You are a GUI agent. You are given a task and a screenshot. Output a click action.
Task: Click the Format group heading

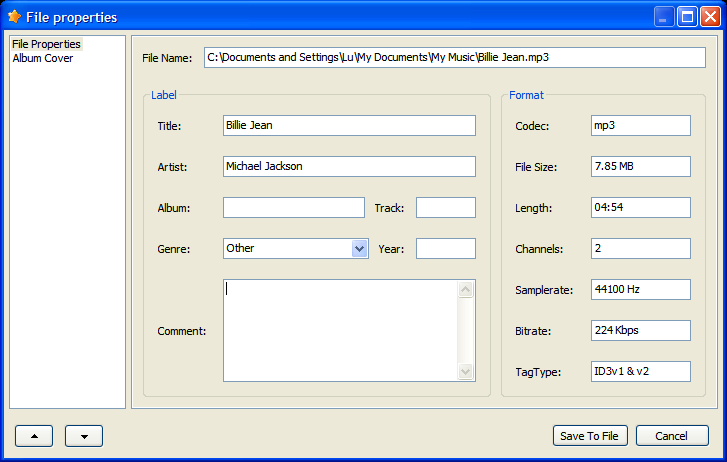pos(526,95)
